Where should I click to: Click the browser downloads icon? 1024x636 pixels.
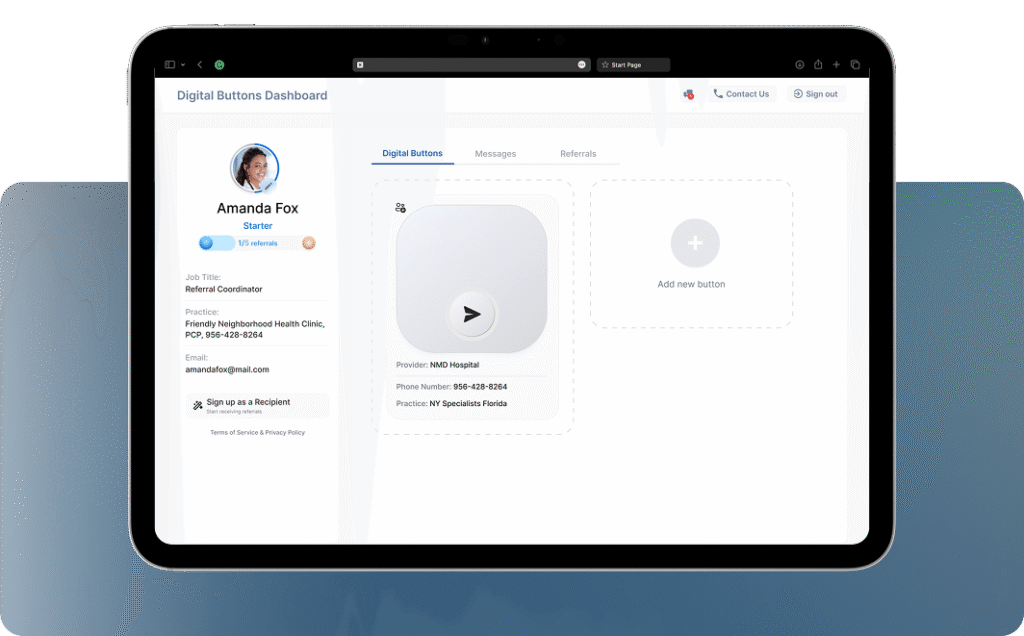(x=799, y=65)
